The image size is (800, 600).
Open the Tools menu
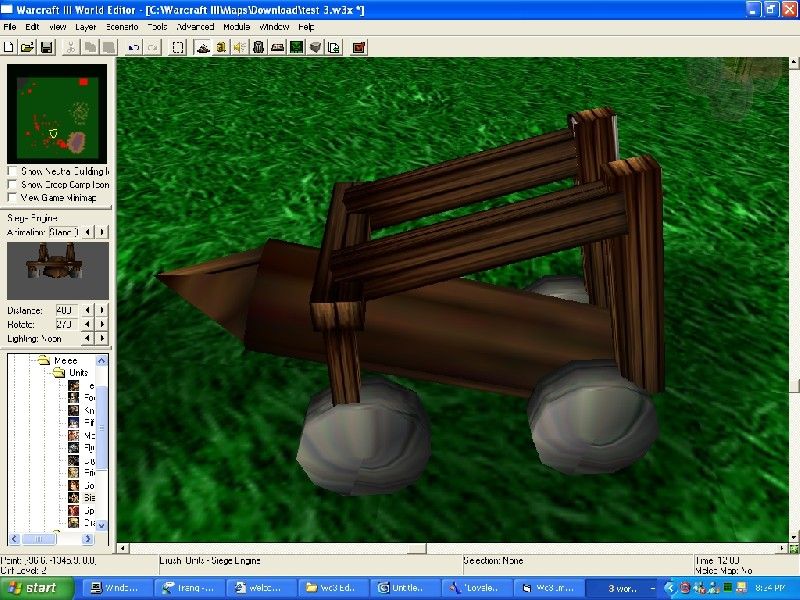158,27
